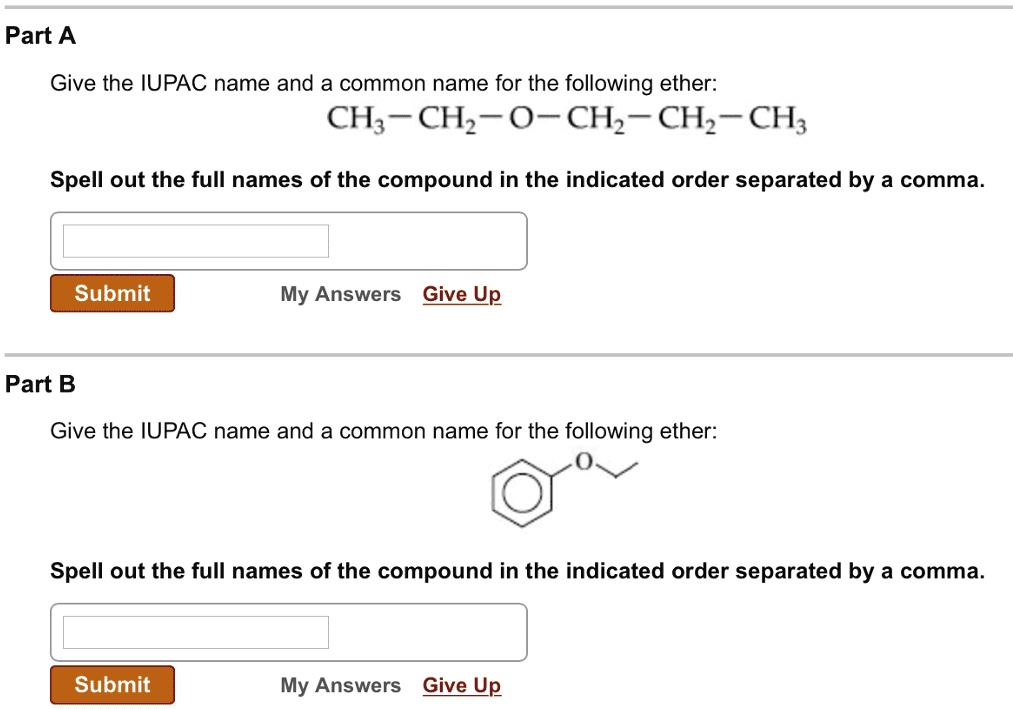Click the benzene ring structure drawing
This screenshot has width=1013, height=709.
click(522, 493)
